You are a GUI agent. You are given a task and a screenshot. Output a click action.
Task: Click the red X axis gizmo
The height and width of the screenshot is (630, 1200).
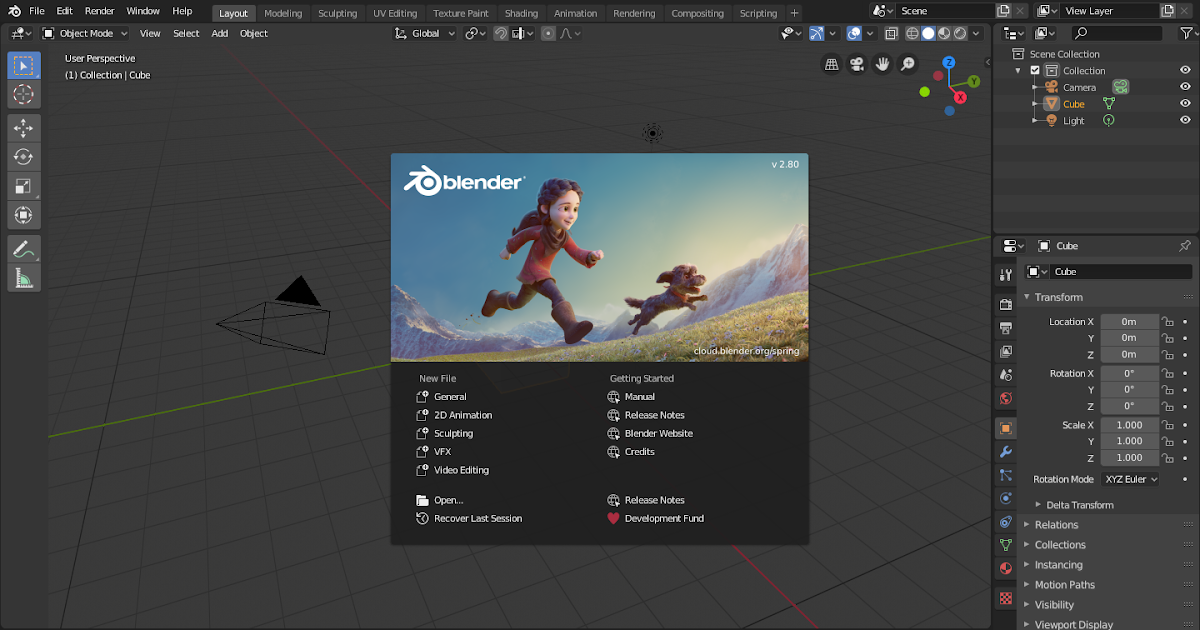pyautogui.click(x=960, y=97)
